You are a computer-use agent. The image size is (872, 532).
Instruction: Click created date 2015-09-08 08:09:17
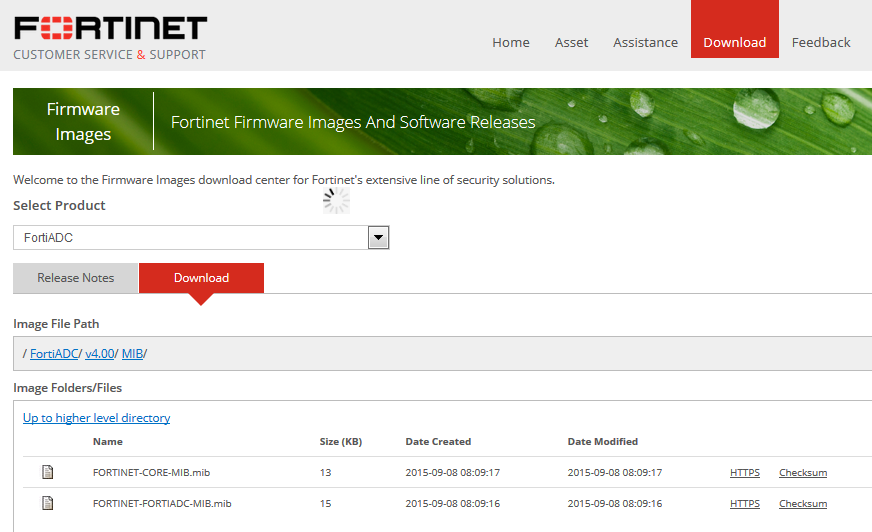(453, 473)
